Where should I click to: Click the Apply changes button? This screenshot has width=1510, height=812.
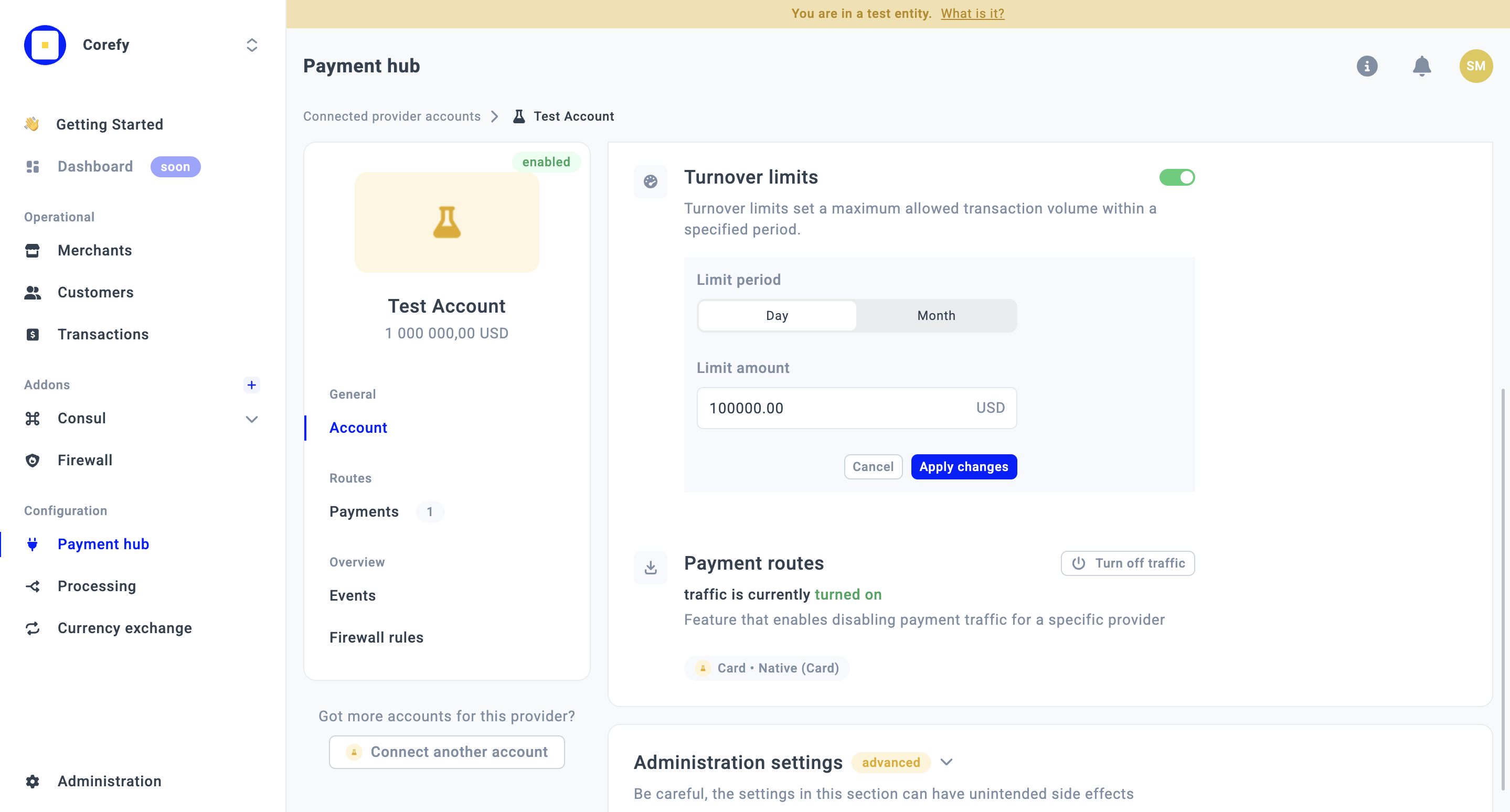963,466
